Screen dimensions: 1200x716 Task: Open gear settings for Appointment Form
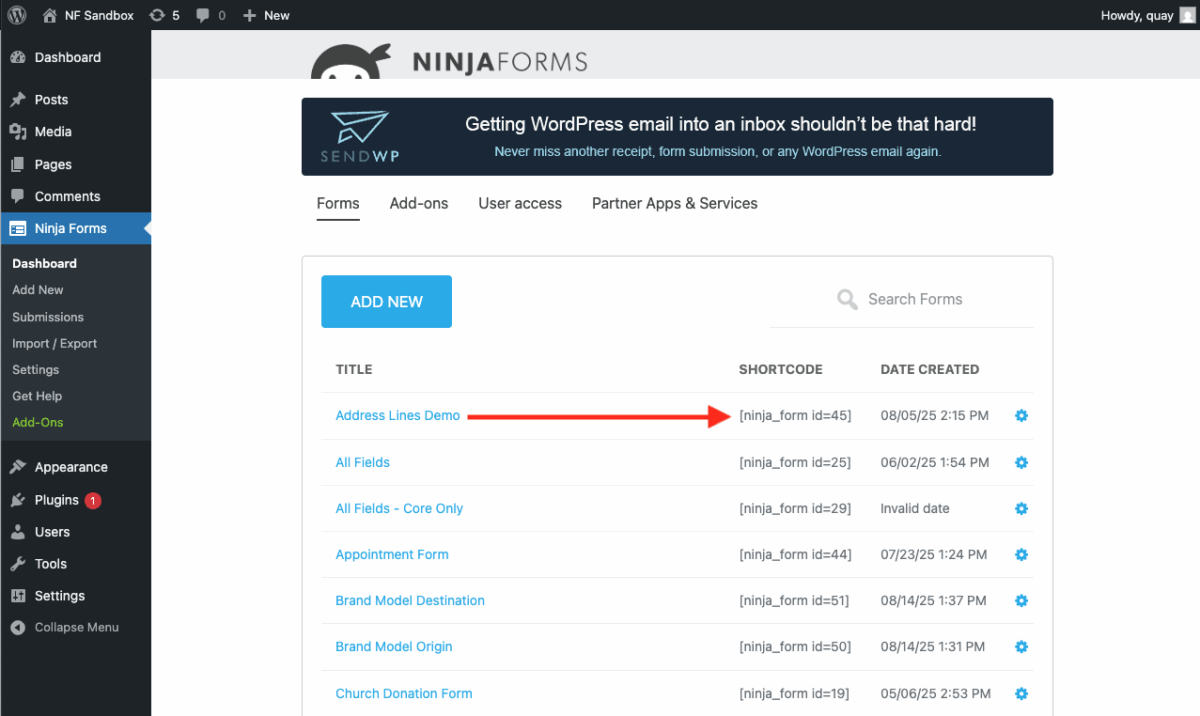pyautogui.click(x=1021, y=554)
